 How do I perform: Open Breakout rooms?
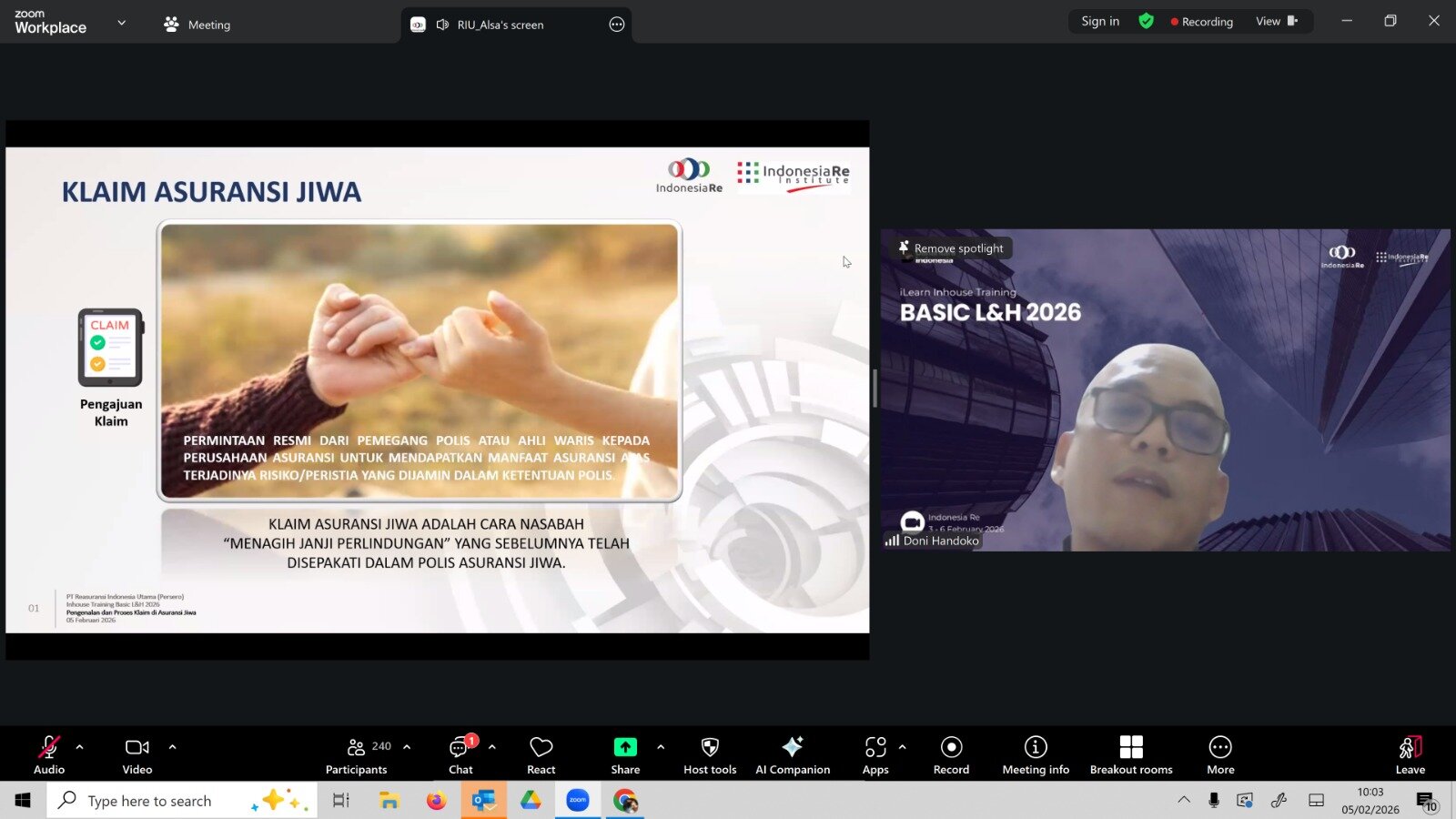pyautogui.click(x=1131, y=755)
